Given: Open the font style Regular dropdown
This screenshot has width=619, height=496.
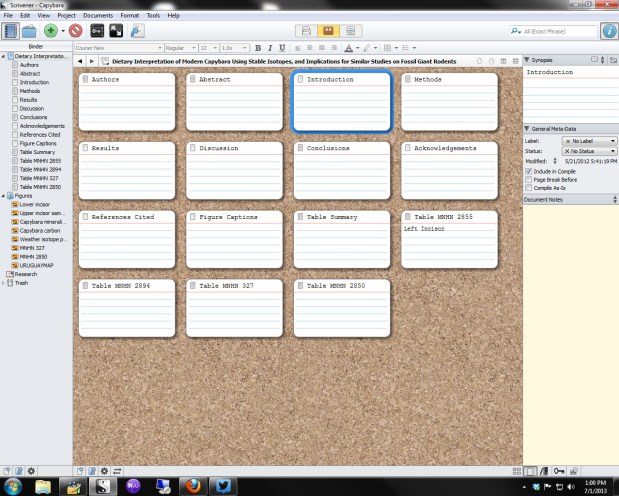Looking at the screenshot, I should pyautogui.click(x=181, y=48).
